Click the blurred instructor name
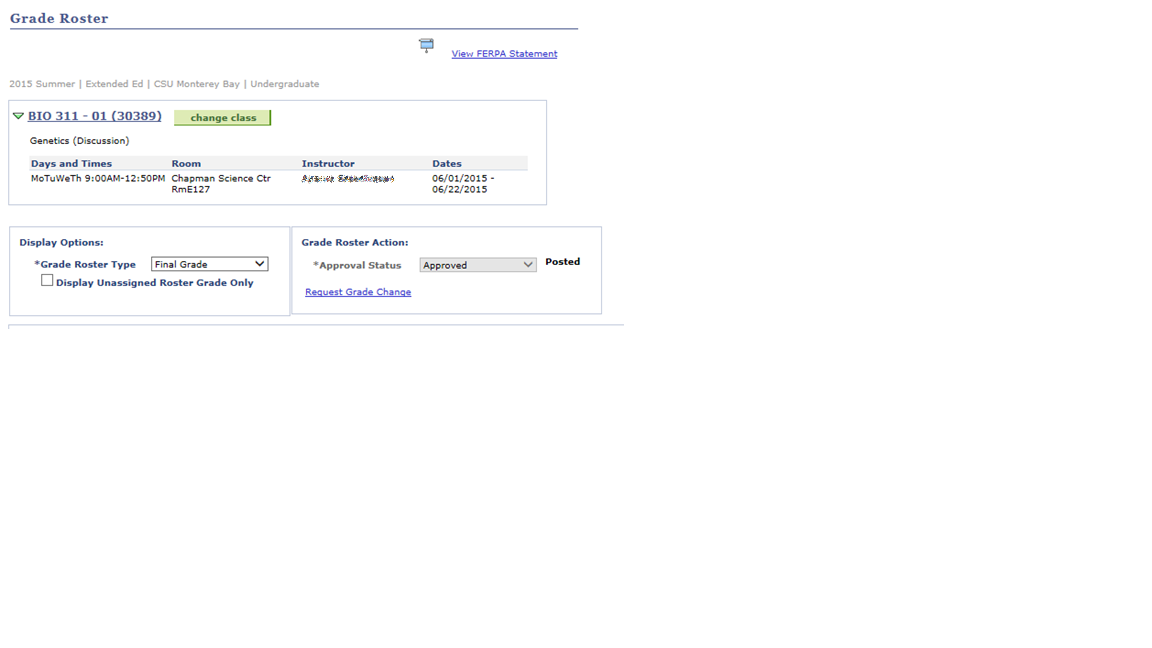Viewport: 1152px width, 648px height. tap(347, 179)
